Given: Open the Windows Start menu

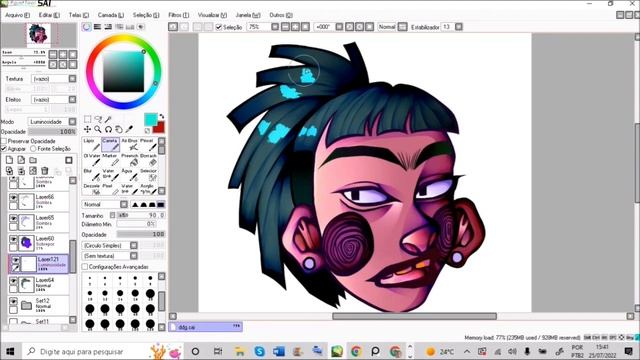Looking at the screenshot, I should tap(10, 351).
